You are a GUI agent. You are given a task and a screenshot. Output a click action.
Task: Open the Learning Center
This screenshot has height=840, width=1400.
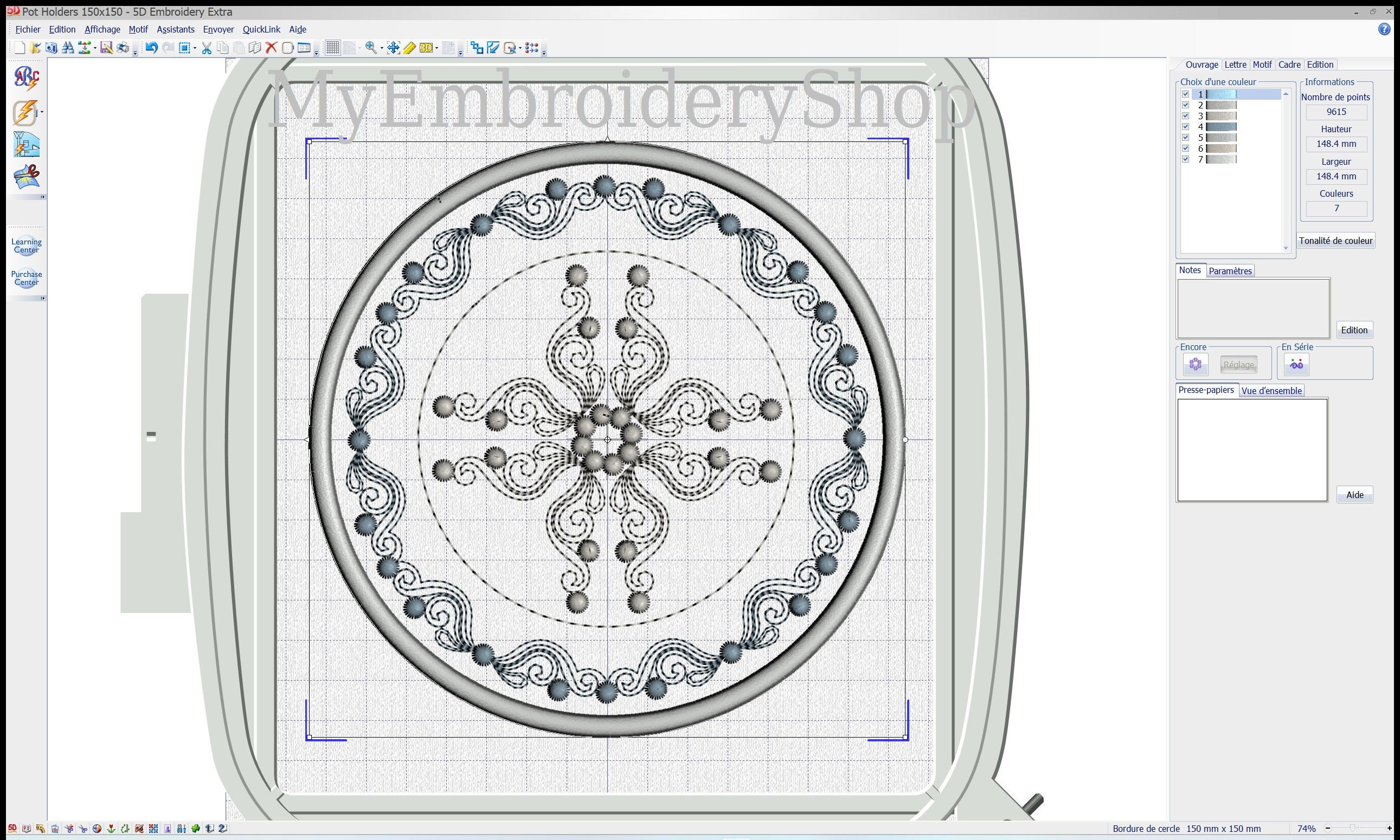[25, 244]
